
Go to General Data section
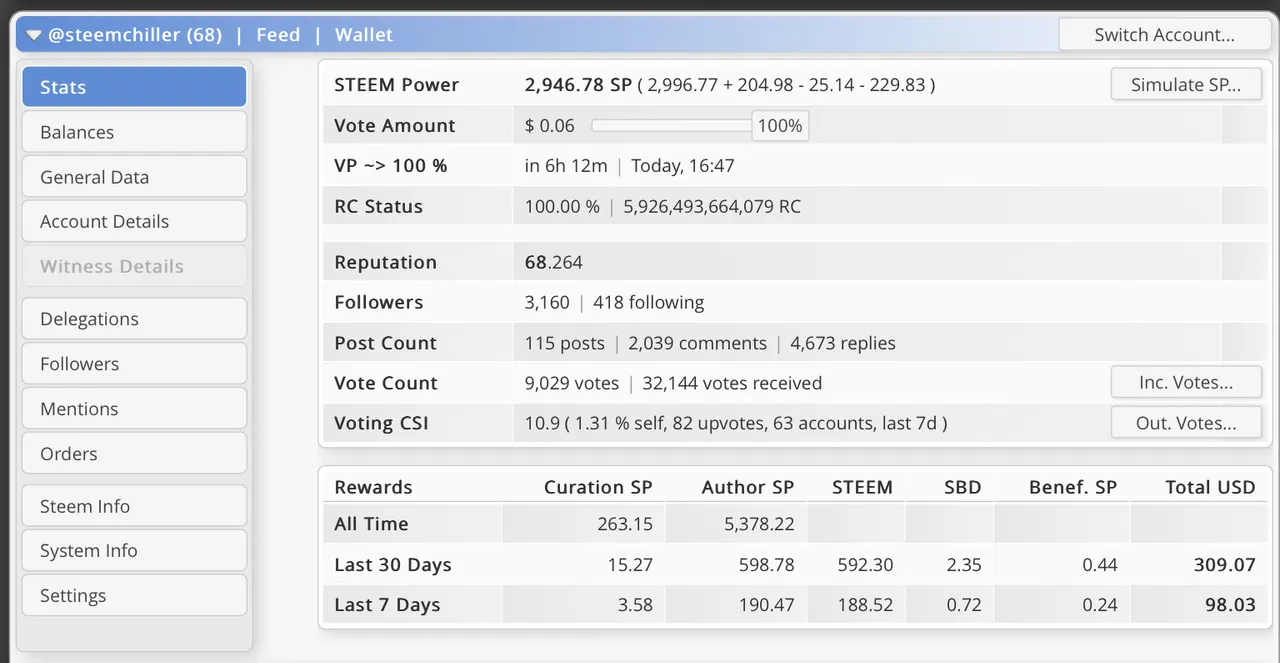tap(134, 177)
